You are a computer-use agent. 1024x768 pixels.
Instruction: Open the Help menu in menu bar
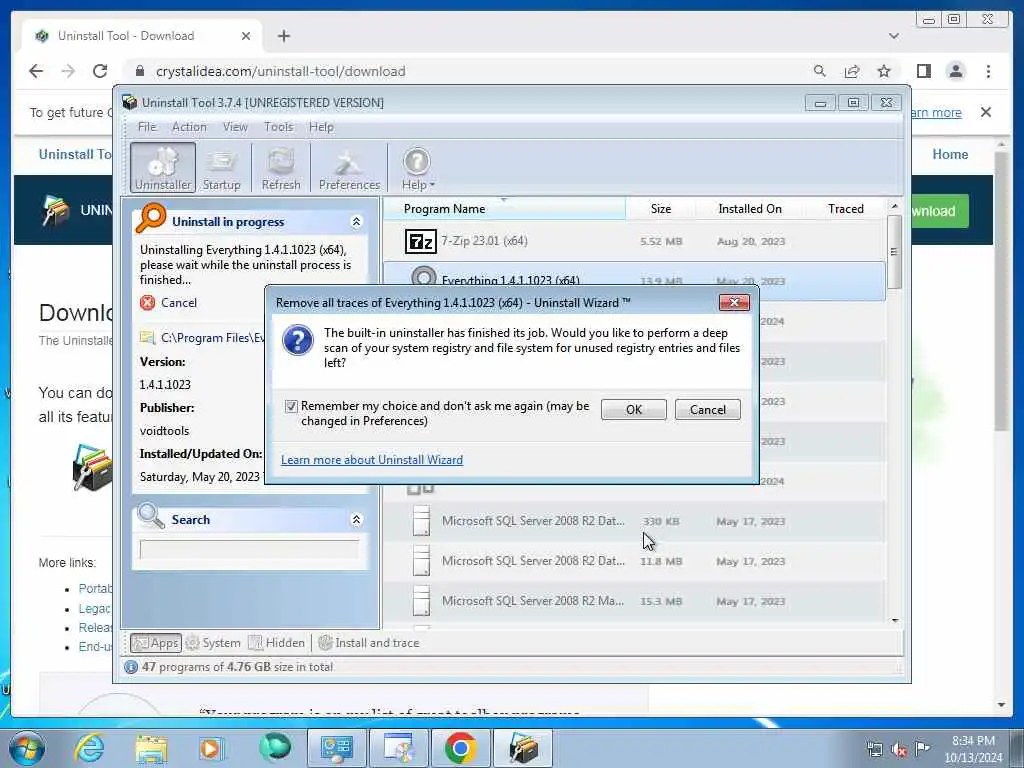pyautogui.click(x=321, y=127)
